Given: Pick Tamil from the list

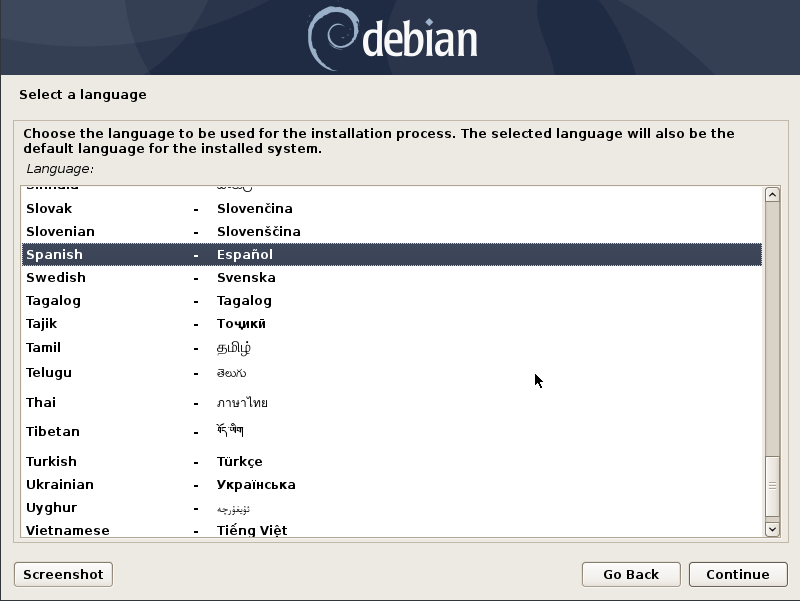Looking at the screenshot, I should (392, 347).
